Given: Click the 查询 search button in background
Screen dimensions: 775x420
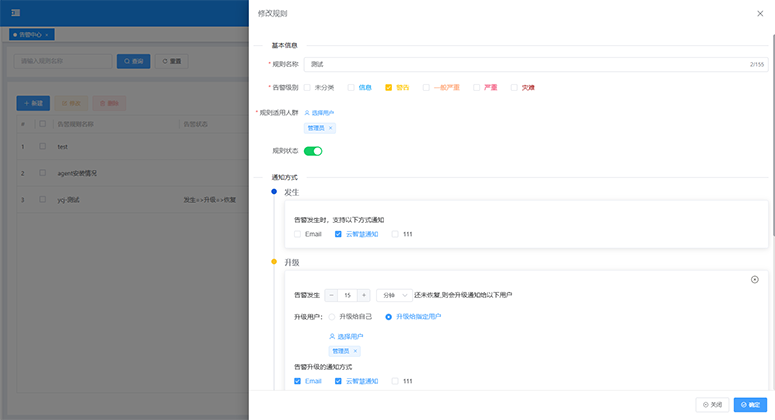Looking at the screenshot, I should (x=133, y=61).
